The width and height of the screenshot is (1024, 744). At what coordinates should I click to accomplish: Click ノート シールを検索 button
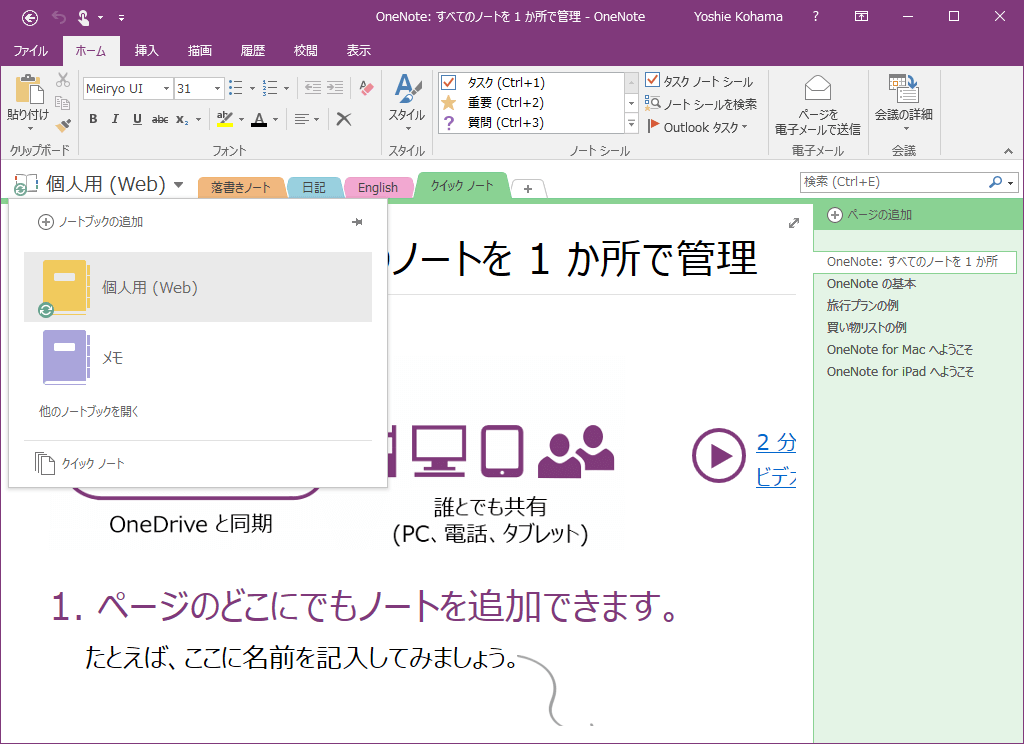click(701, 104)
